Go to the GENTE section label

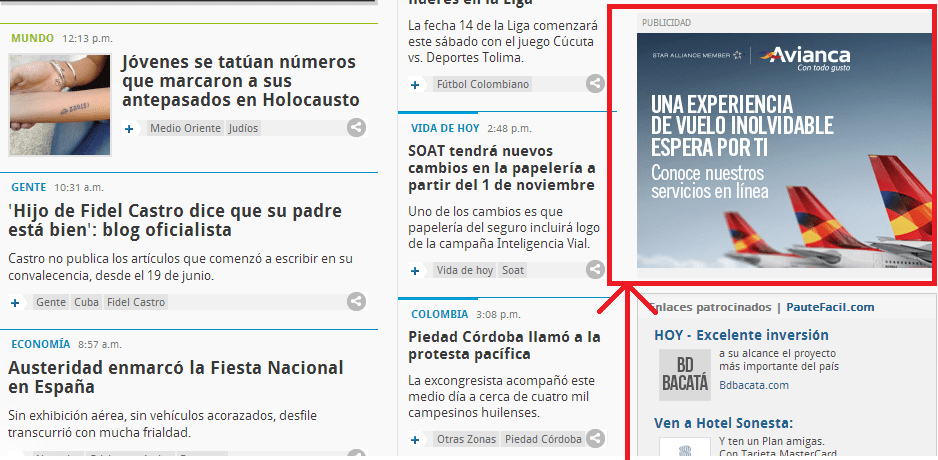coord(29,187)
